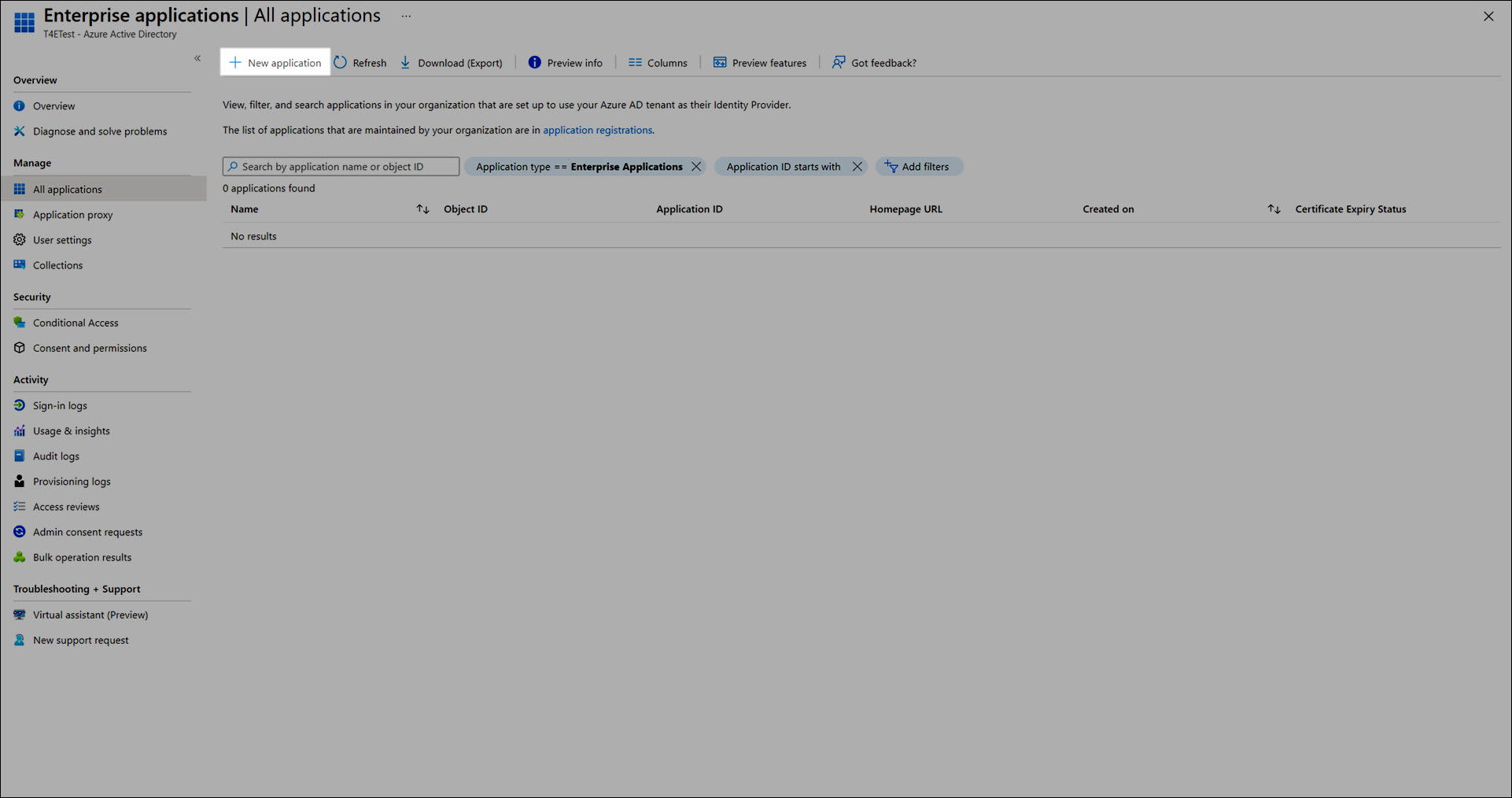The height and width of the screenshot is (798, 1512).
Task: Open the ellipsis more options menu
Action: 406,16
